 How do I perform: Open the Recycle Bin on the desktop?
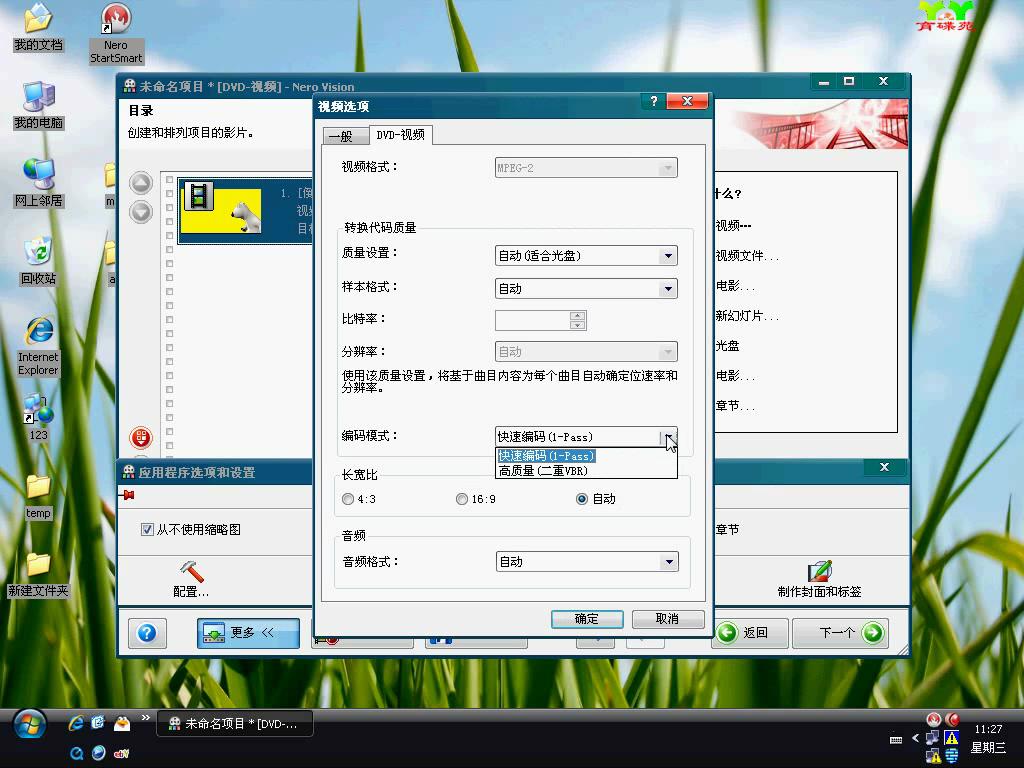[39, 261]
